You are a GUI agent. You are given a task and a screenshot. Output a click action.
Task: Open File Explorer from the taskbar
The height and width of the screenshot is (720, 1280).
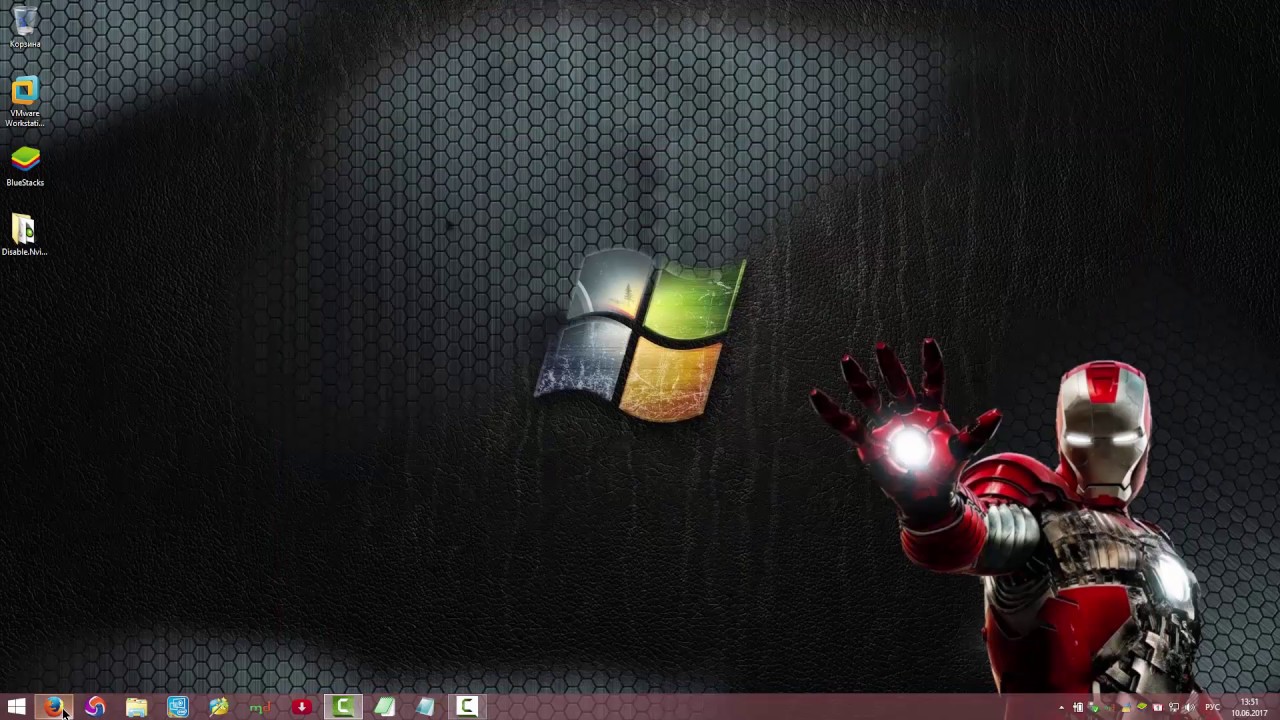coord(136,708)
